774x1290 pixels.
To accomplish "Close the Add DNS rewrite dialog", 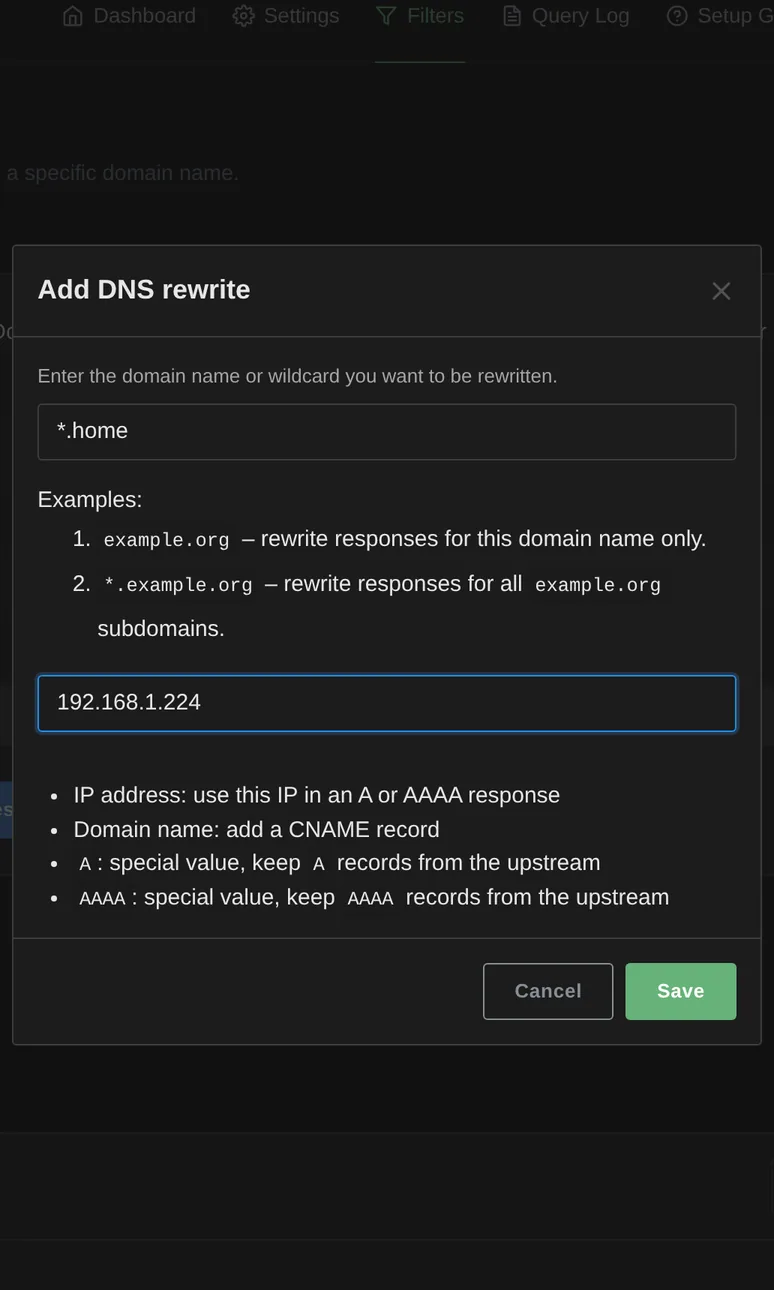I will pyautogui.click(x=721, y=291).
